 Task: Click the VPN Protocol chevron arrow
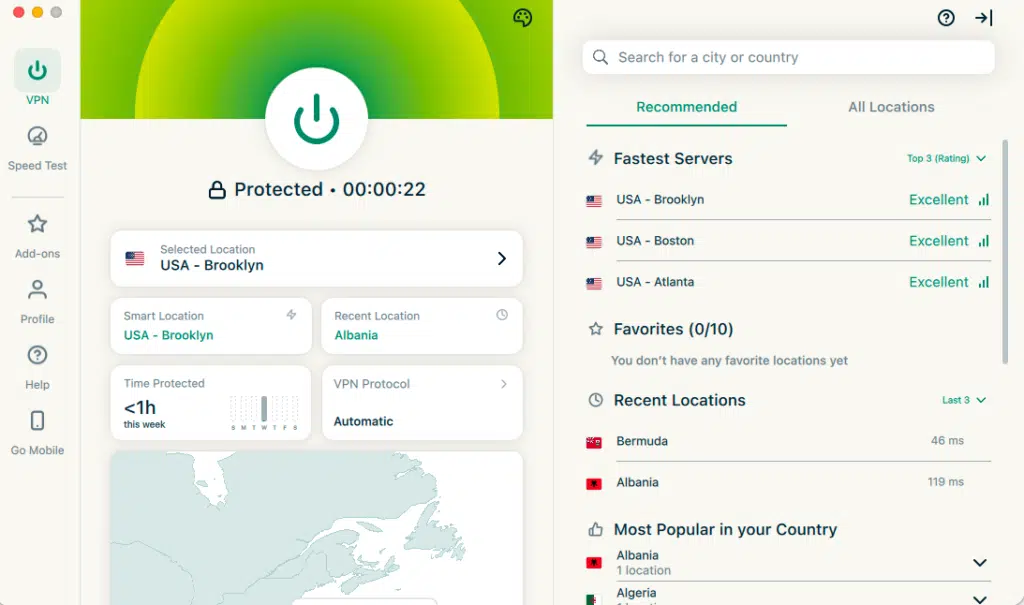click(x=504, y=384)
